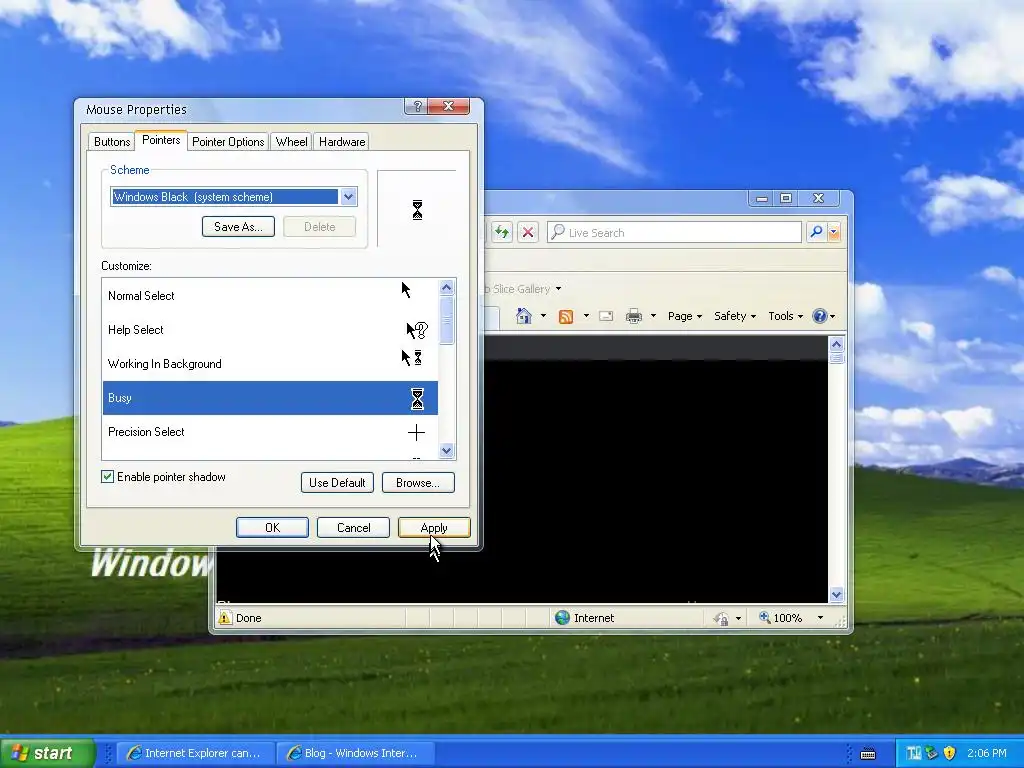Click the Save As... button
This screenshot has height=768, width=1024.
click(238, 227)
